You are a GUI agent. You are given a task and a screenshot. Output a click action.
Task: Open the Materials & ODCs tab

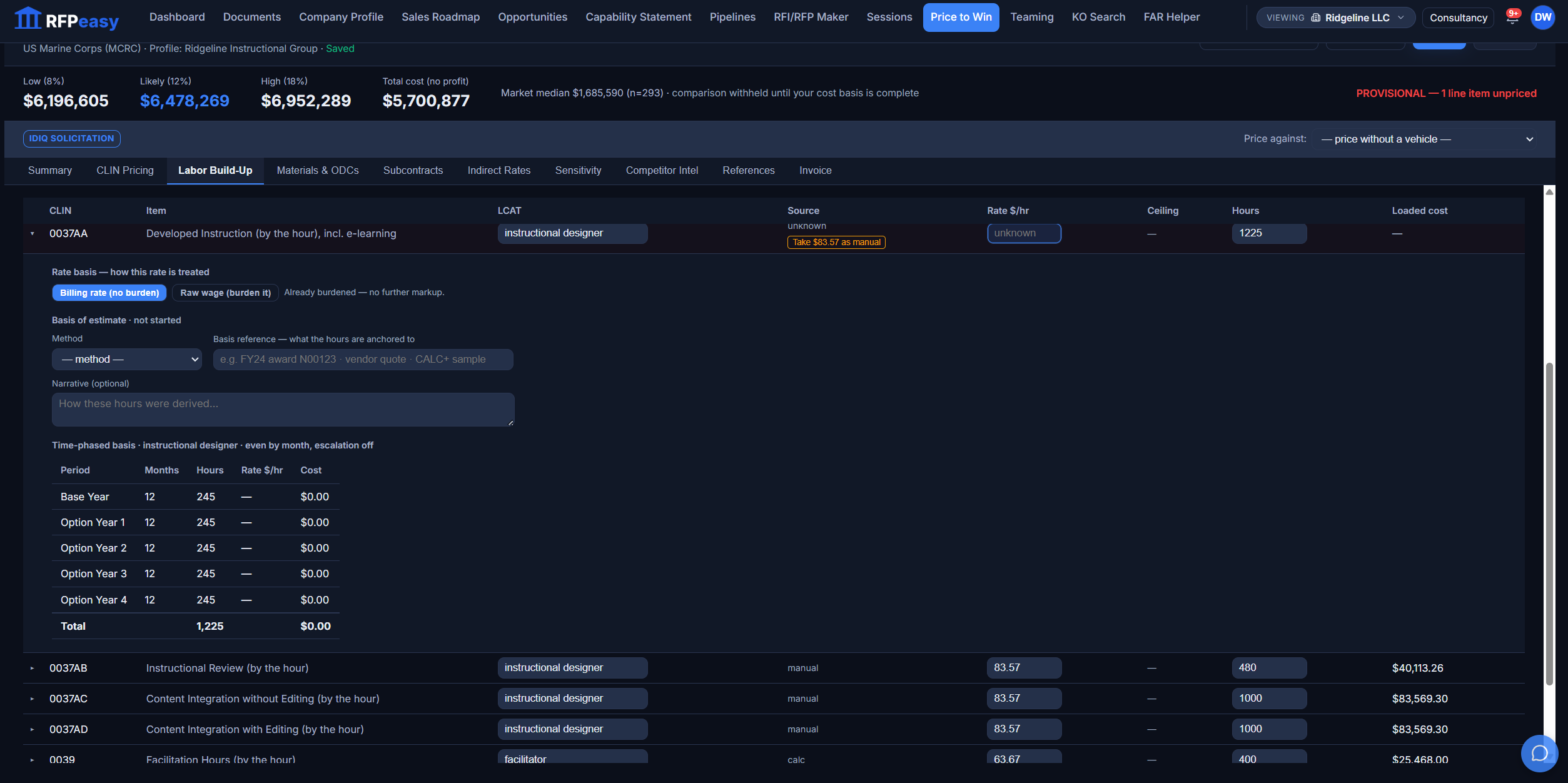(318, 170)
